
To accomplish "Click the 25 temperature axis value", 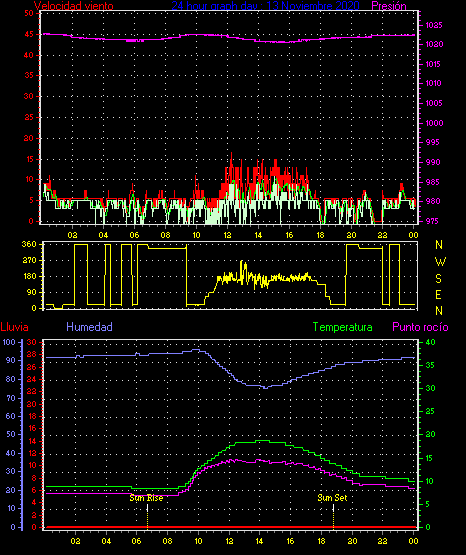I will 430,411.
